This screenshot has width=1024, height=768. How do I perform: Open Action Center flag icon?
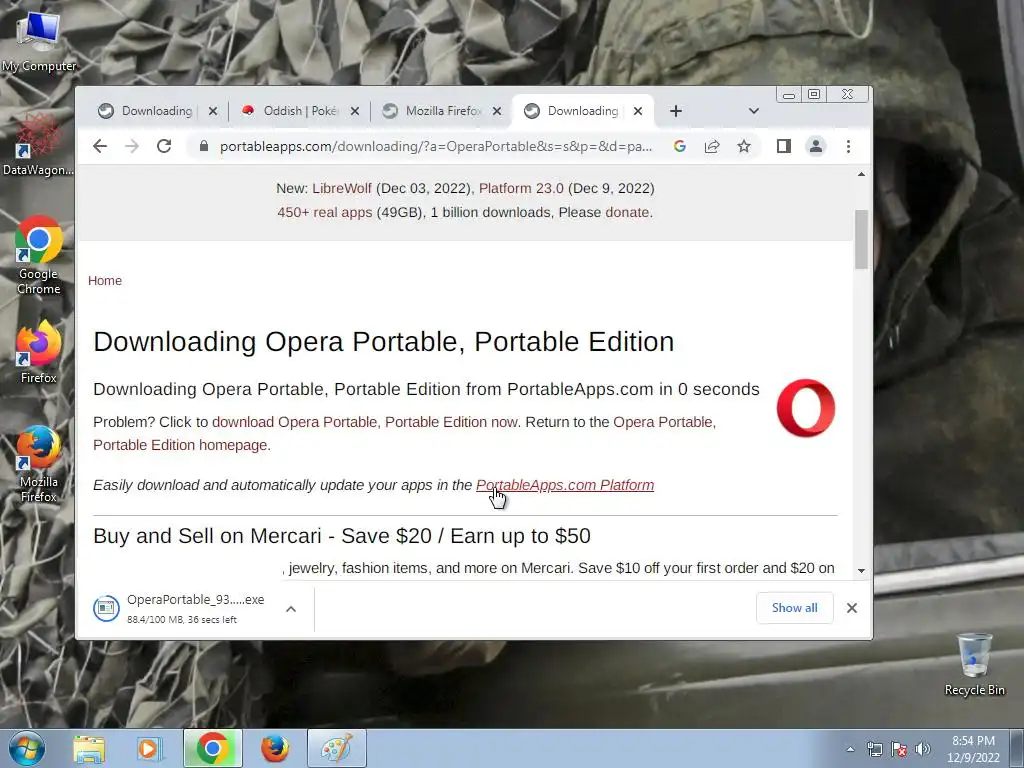point(899,749)
